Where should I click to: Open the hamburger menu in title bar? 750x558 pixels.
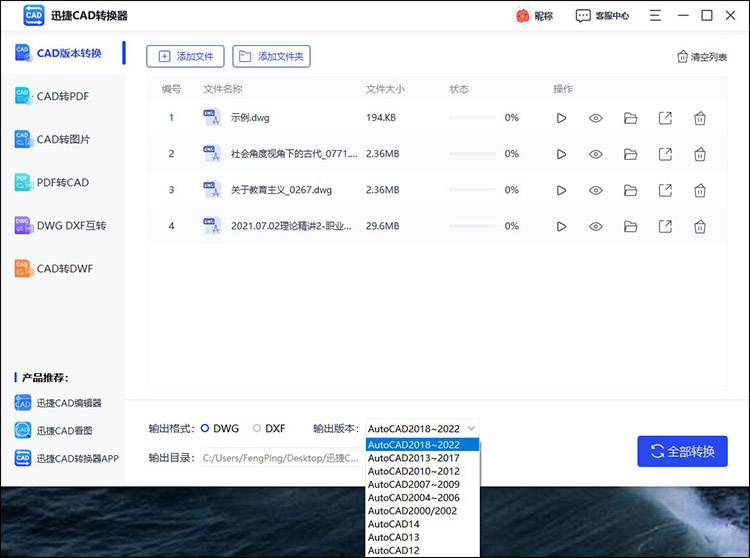[655, 16]
